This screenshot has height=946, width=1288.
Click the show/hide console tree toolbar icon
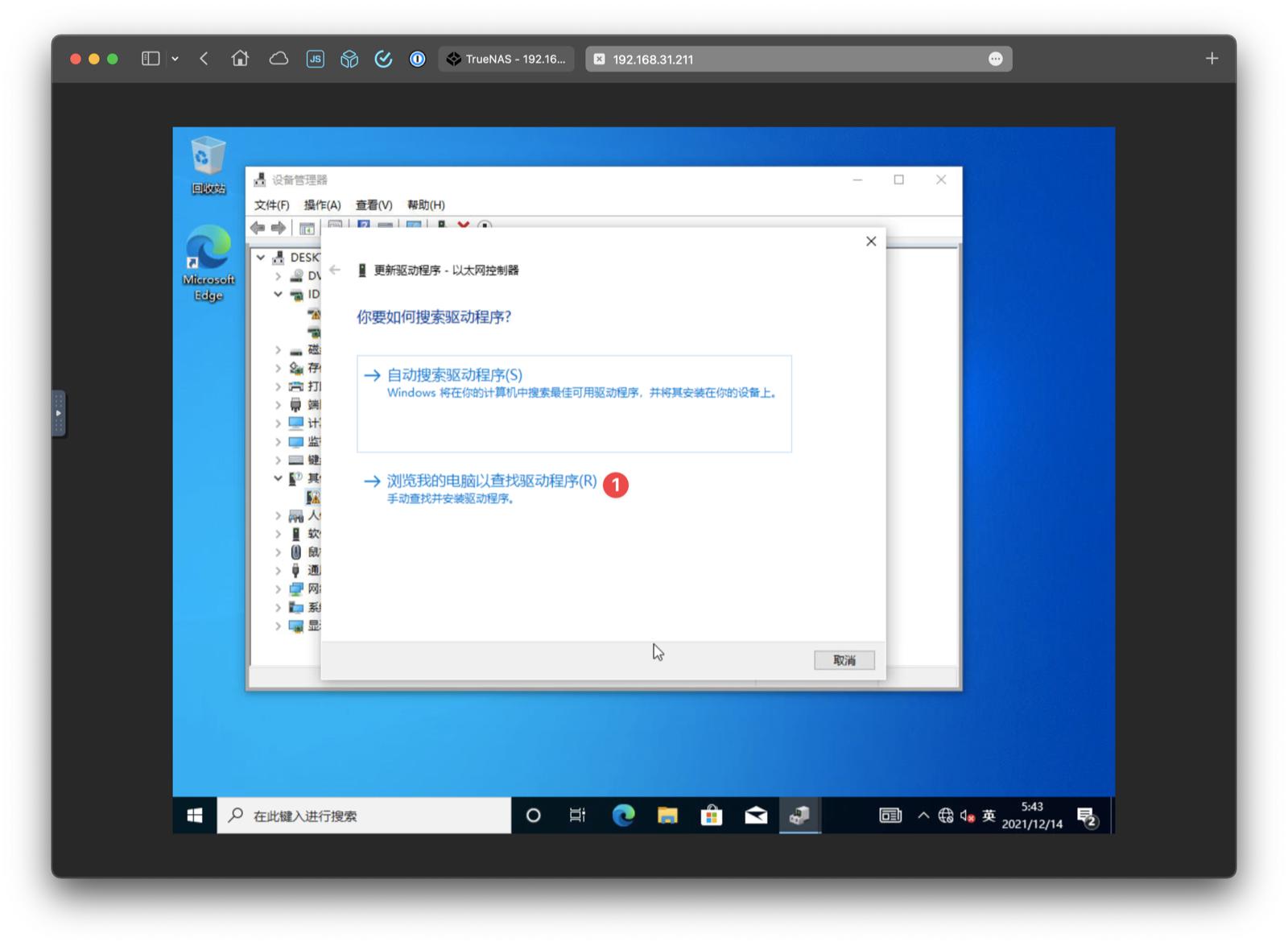tap(307, 228)
